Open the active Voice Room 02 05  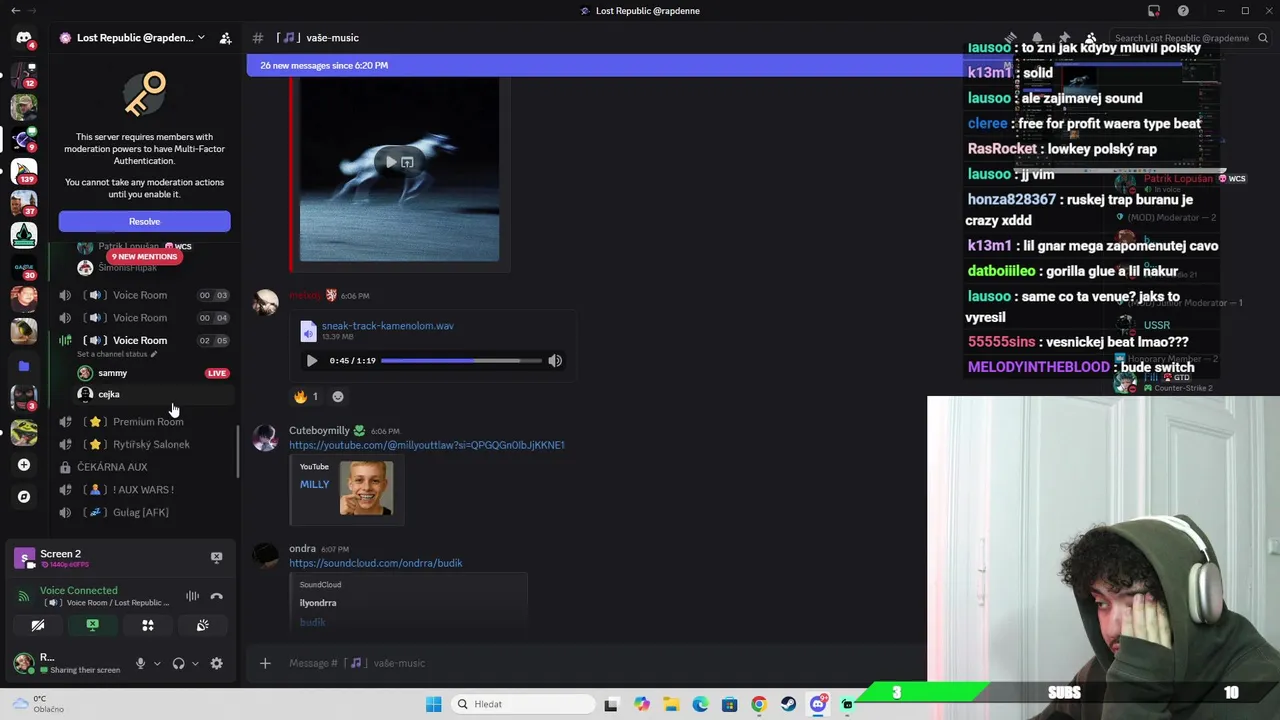pyautogui.click(x=143, y=340)
